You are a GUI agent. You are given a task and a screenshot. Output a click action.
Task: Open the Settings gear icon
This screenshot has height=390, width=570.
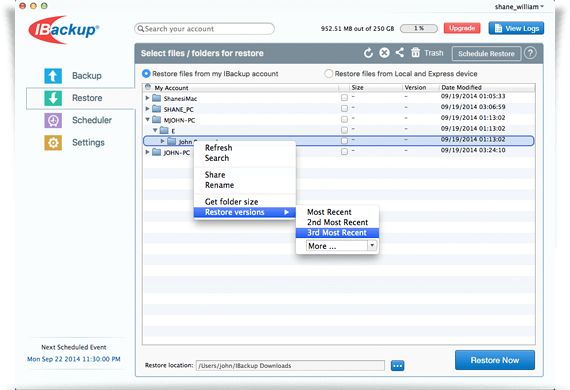(53, 142)
